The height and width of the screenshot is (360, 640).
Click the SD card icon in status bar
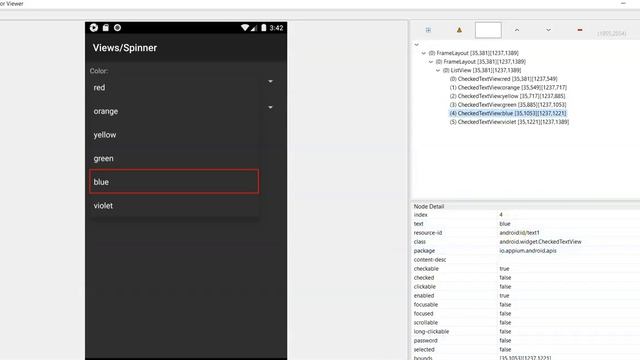click(106, 28)
